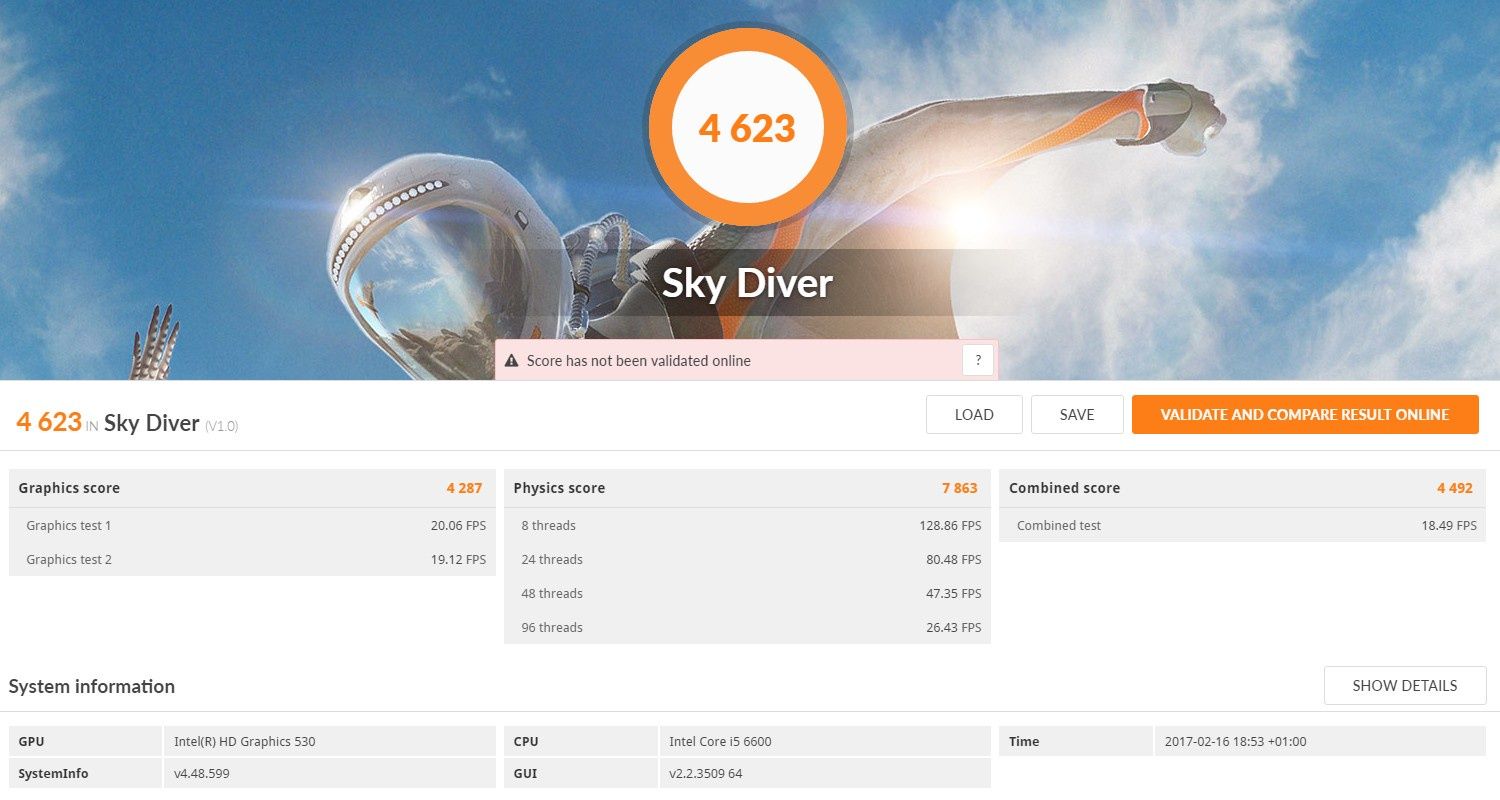This screenshot has width=1500, height=800.
Task: Click the orange 4 623 score circle
Action: click(748, 128)
